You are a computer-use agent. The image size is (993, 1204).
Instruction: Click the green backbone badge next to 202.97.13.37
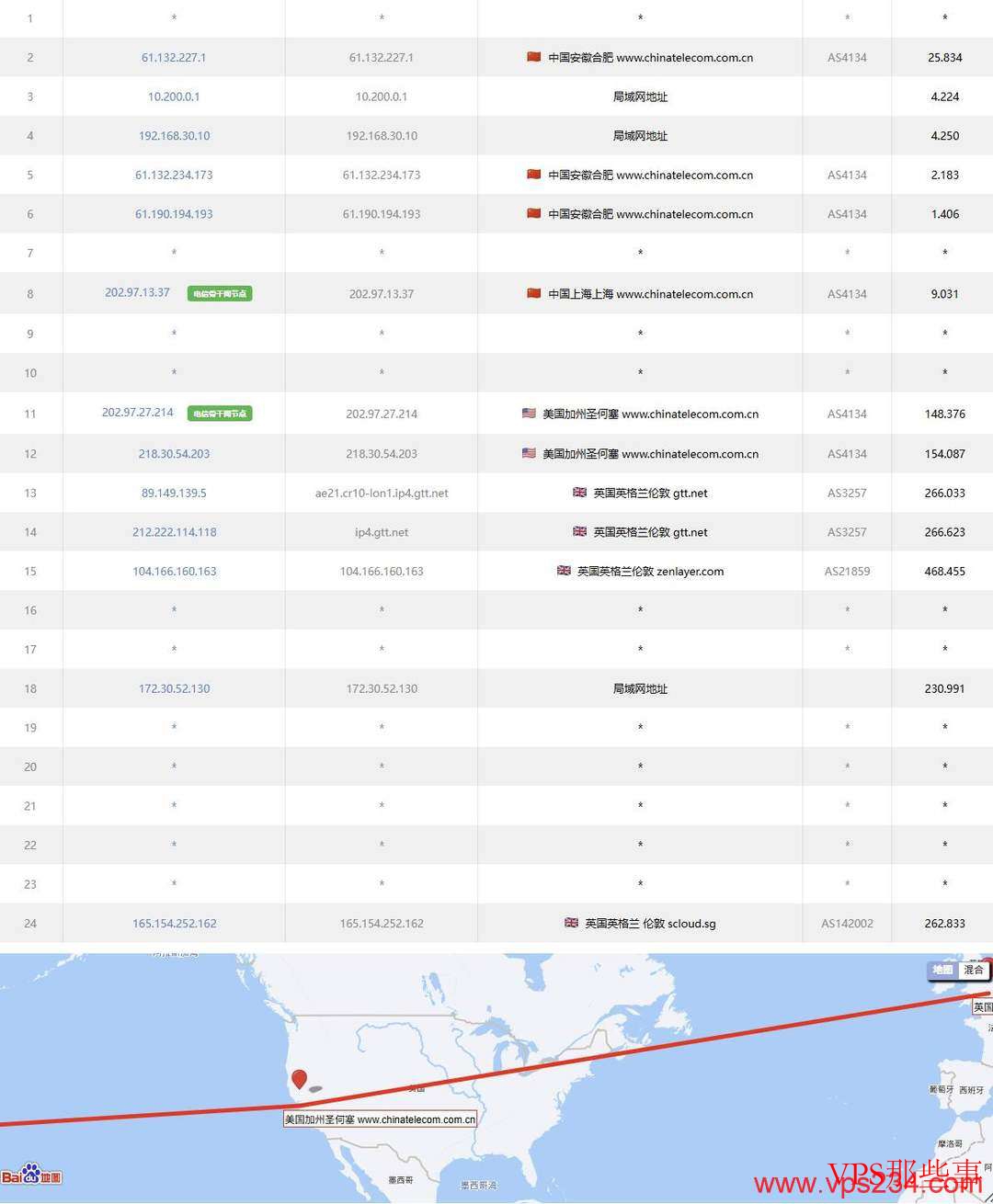(220, 293)
